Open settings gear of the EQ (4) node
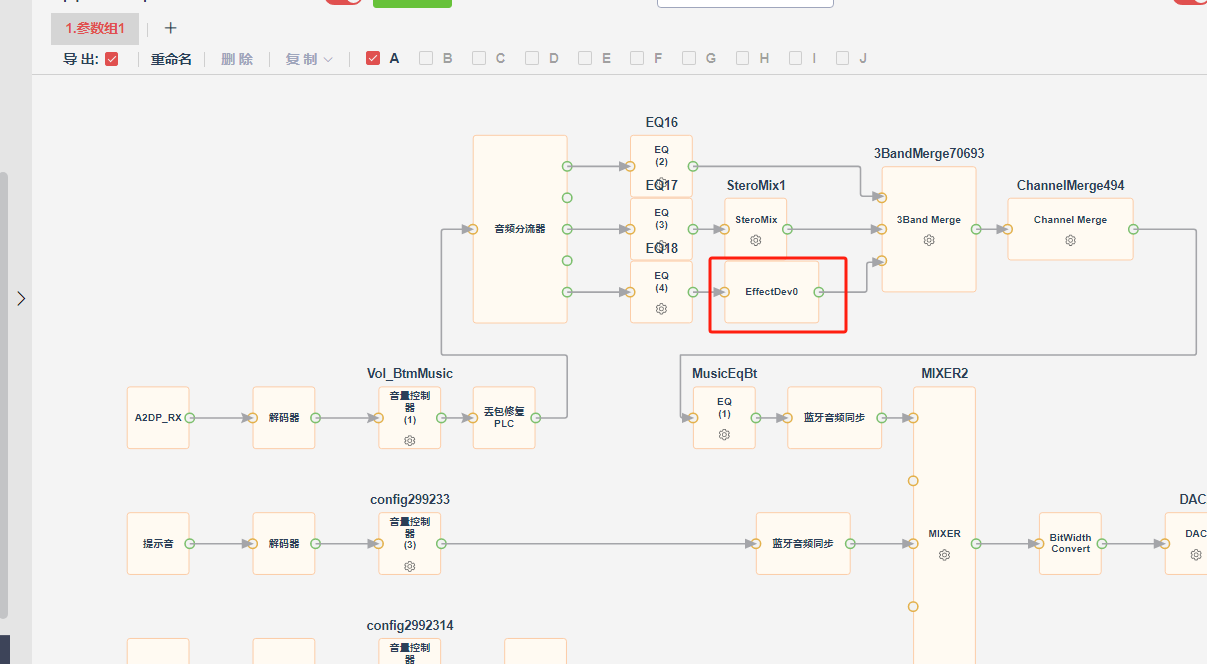Image resolution: width=1207 pixels, height=664 pixels. click(661, 309)
